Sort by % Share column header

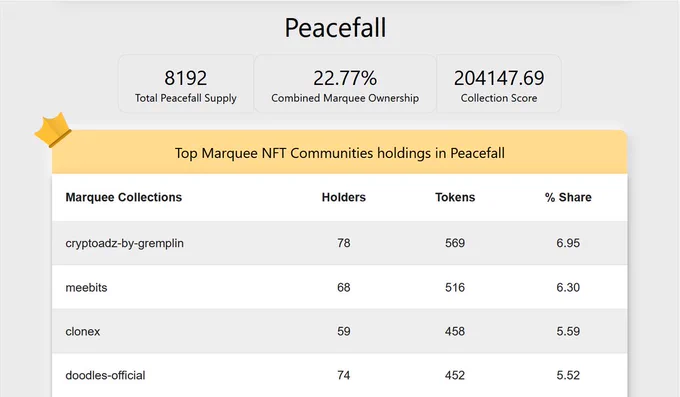click(568, 197)
